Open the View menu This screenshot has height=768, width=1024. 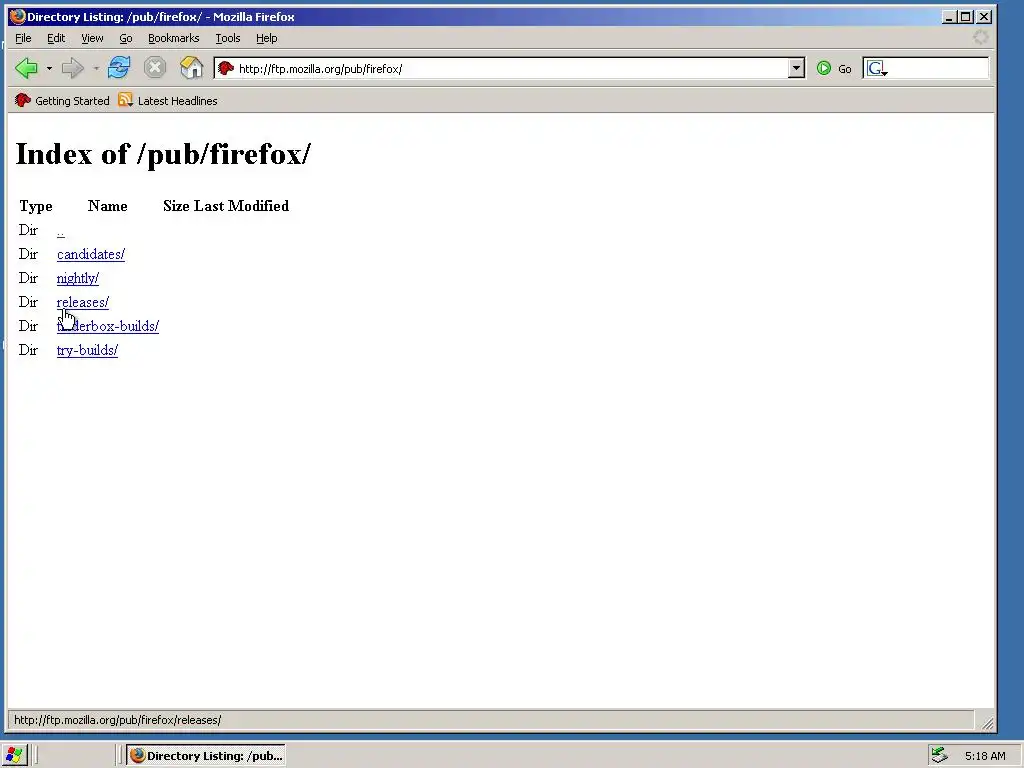click(92, 38)
